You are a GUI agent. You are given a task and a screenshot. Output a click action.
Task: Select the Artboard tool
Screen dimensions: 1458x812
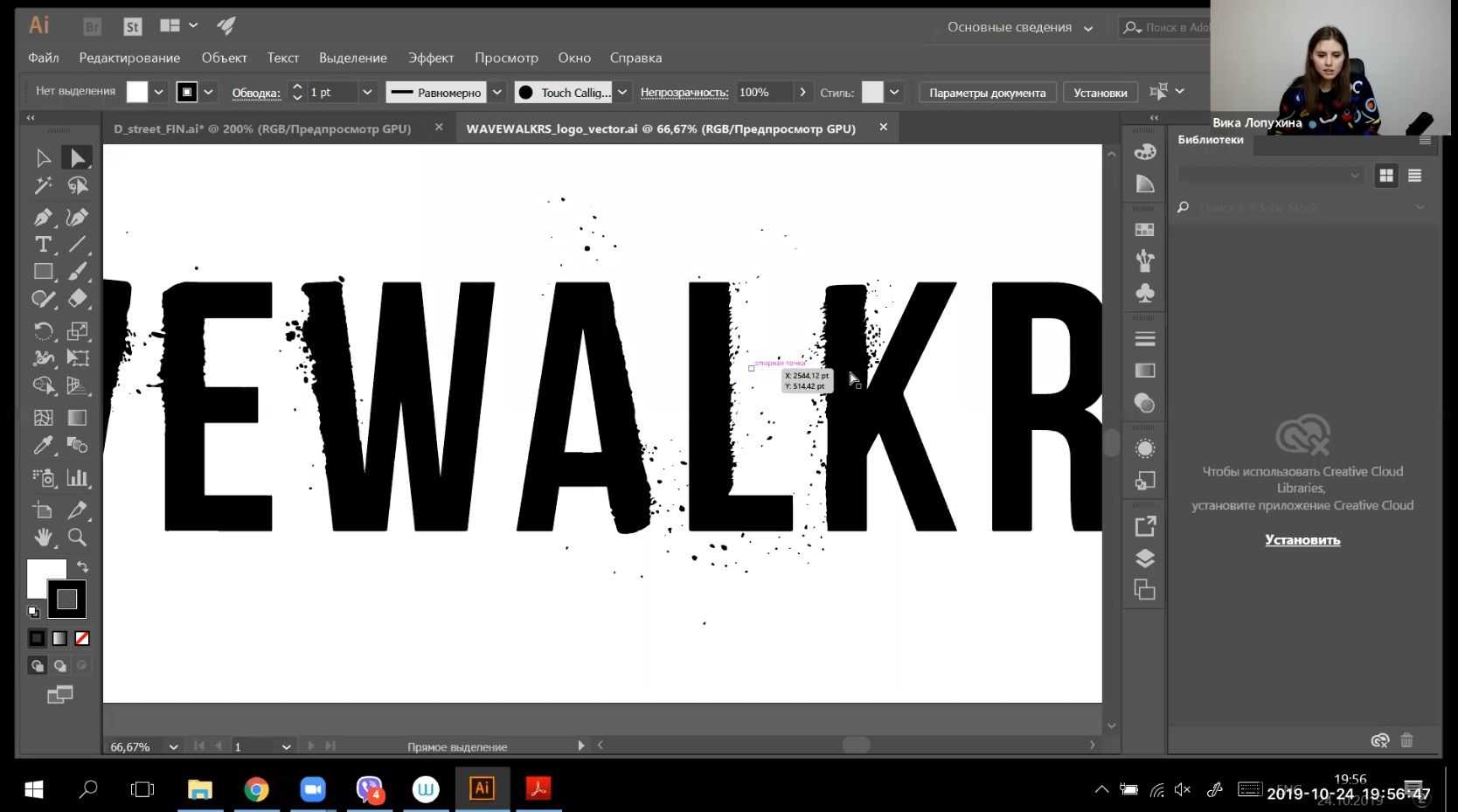(43, 510)
